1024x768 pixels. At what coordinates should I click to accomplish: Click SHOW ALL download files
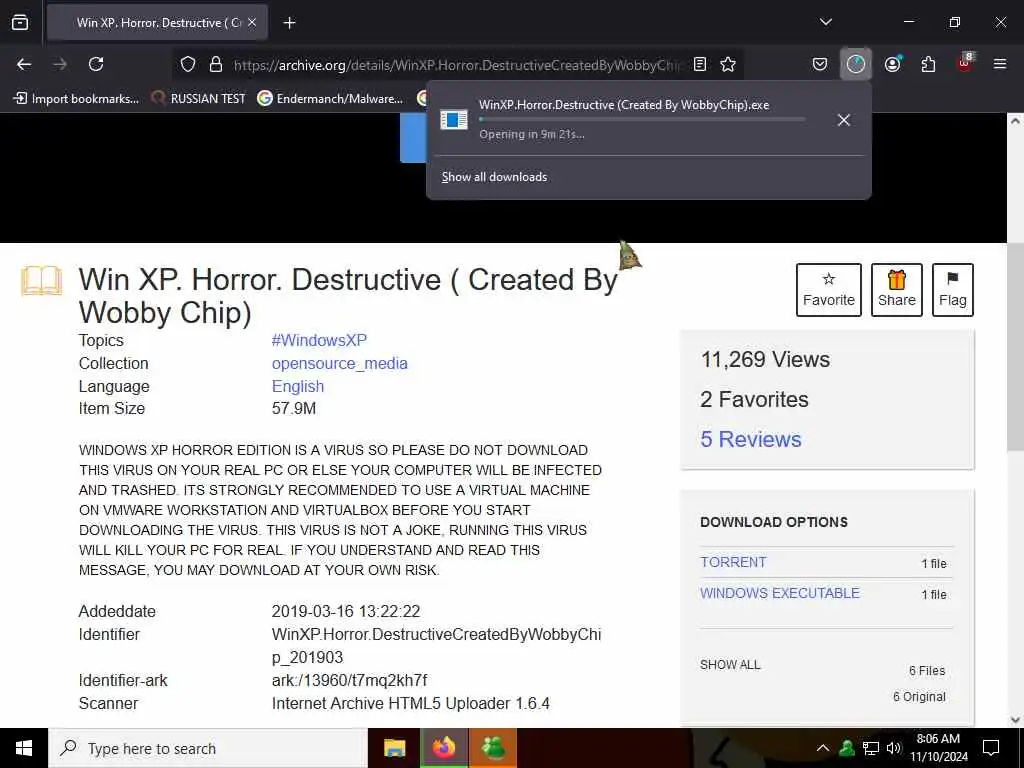[x=730, y=665]
